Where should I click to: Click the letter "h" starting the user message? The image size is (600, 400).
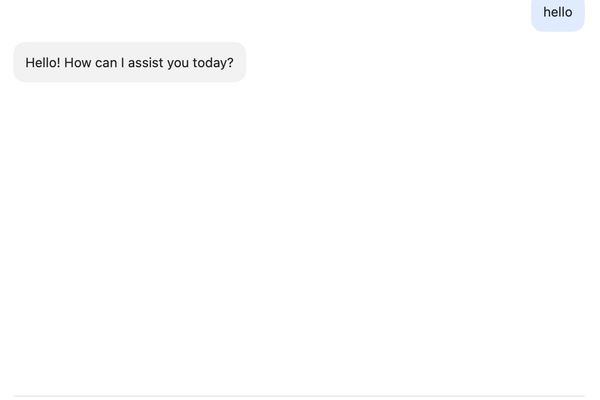[x=547, y=12]
